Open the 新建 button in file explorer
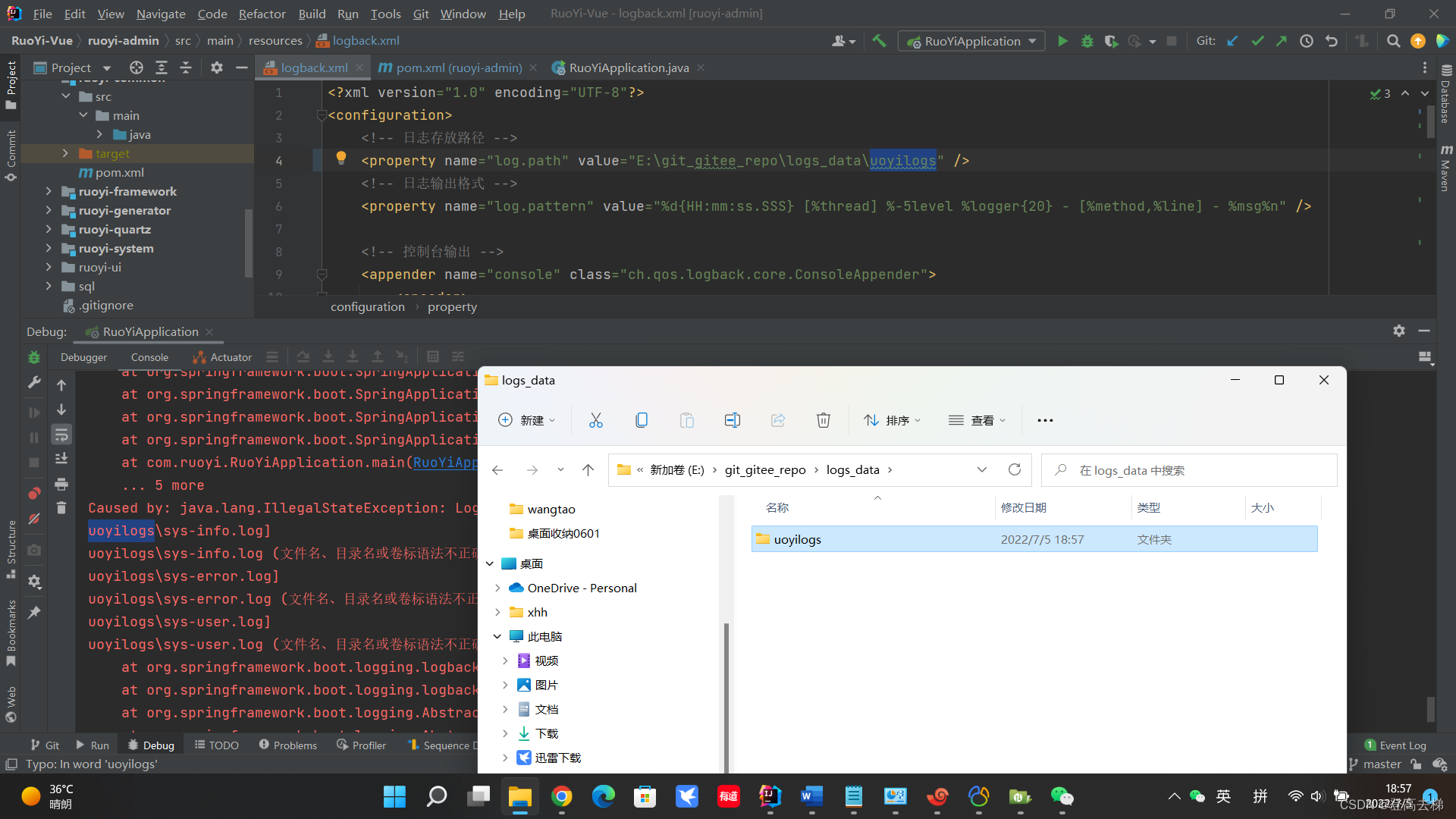The height and width of the screenshot is (819, 1456). (527, 420)
